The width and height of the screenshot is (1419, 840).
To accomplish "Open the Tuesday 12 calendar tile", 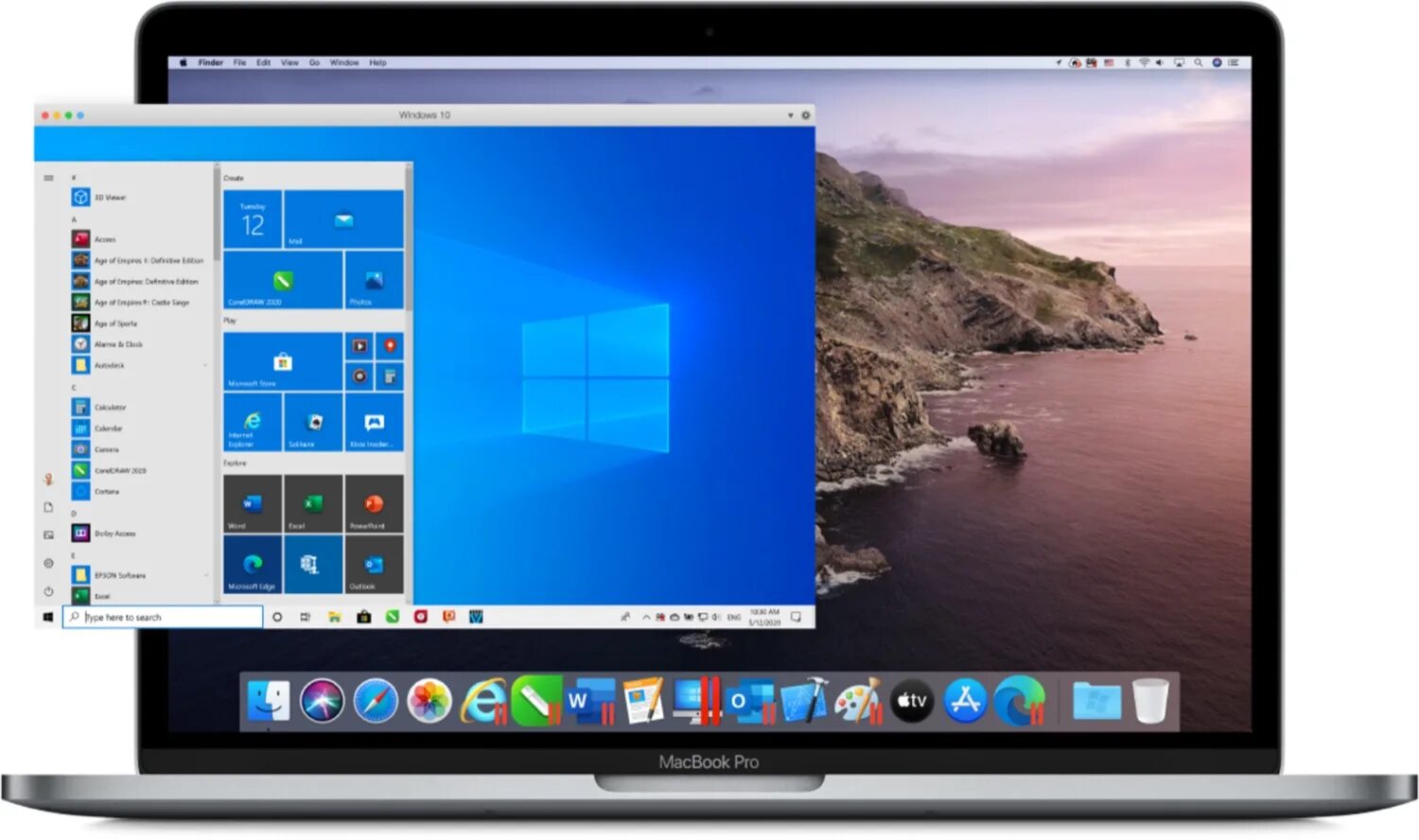I will (x=253, y=219).
